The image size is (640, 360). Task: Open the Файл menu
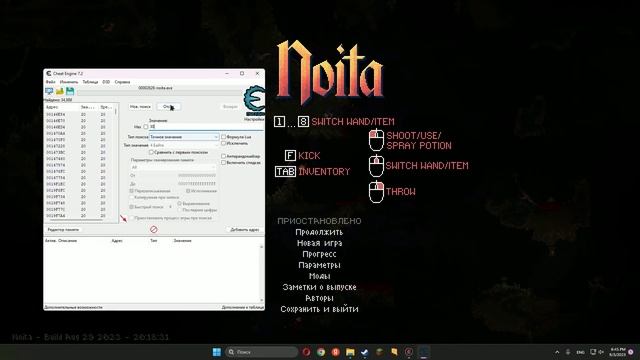[x=51, y=82]
